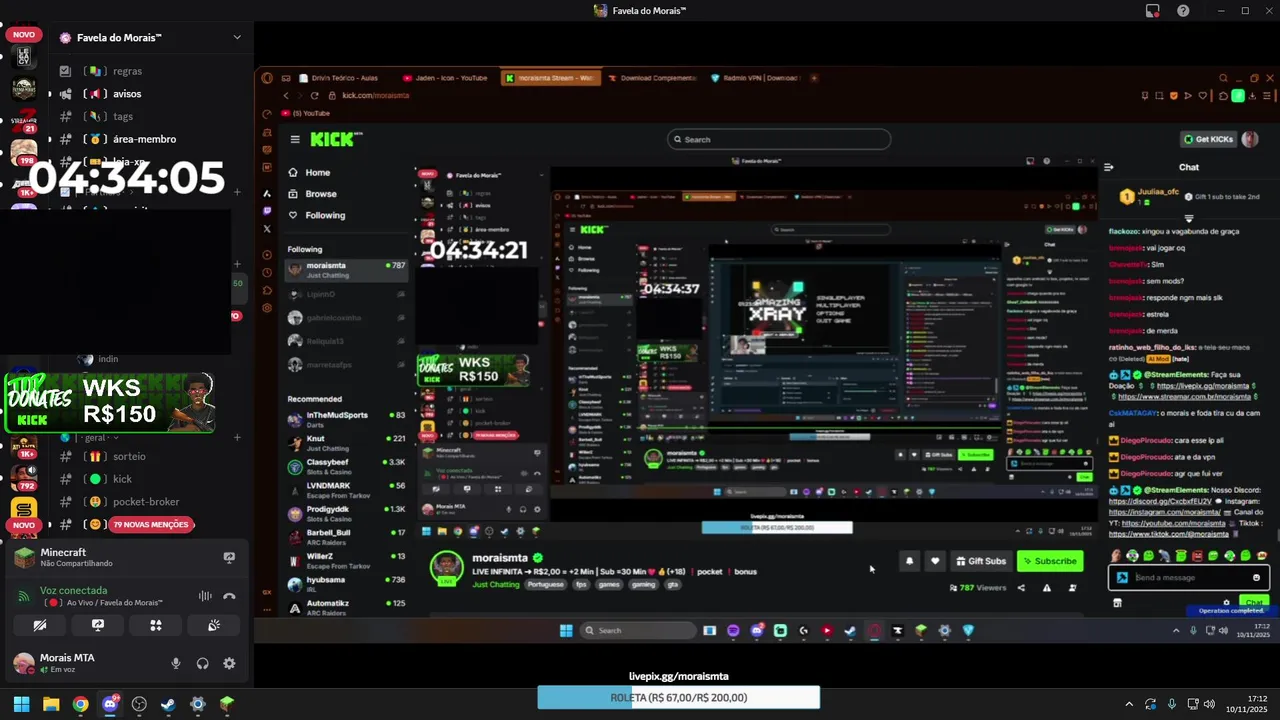The height and width of the screenshot is (720, 1280).
Task: Open Discord inbox icon in title bar
Action: (x=1153, y=11)
